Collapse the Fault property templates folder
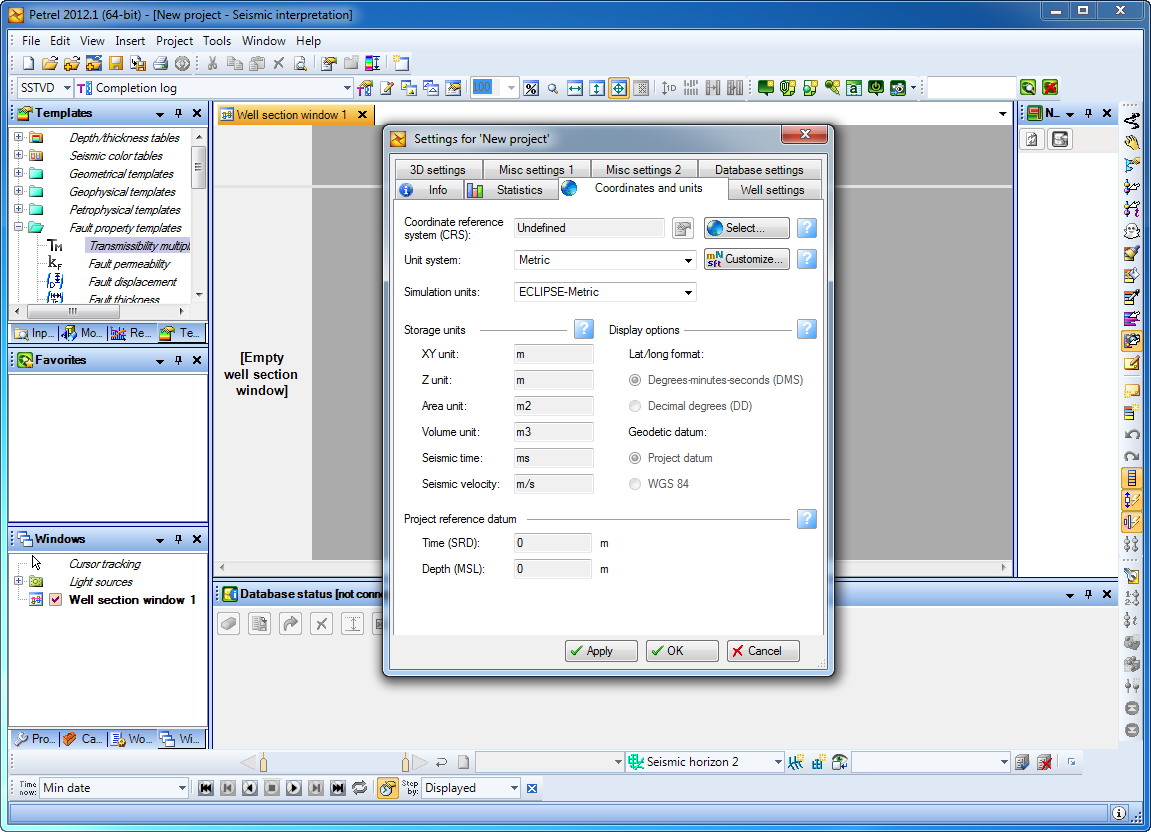The image size is (1151, 832). point(18,228)
